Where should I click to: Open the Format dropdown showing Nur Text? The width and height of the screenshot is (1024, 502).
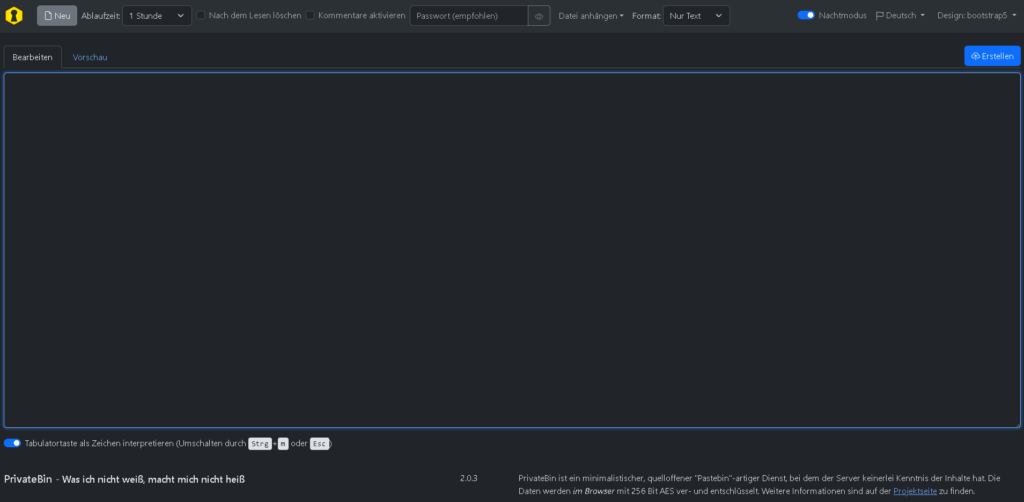696,16
